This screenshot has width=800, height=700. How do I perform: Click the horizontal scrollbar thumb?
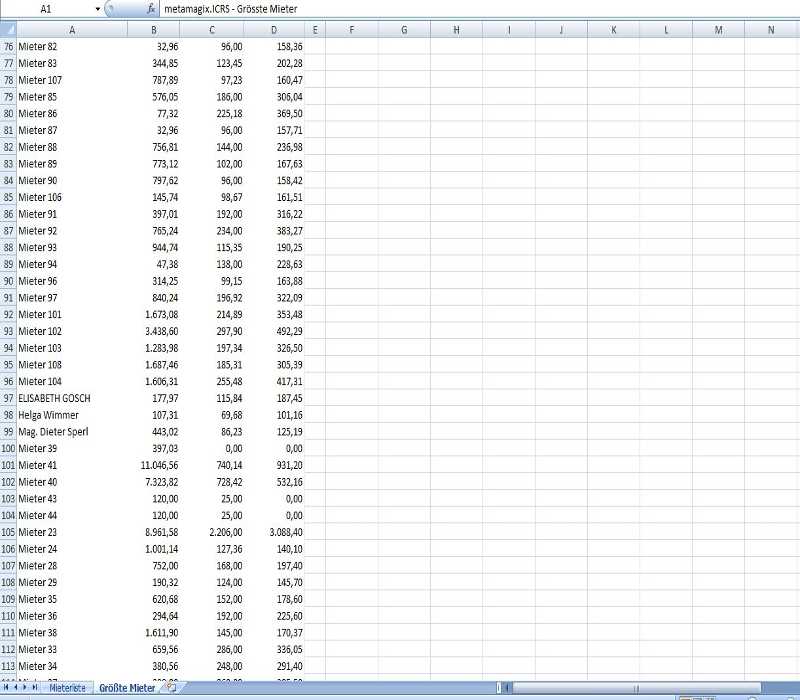[636, 688]
